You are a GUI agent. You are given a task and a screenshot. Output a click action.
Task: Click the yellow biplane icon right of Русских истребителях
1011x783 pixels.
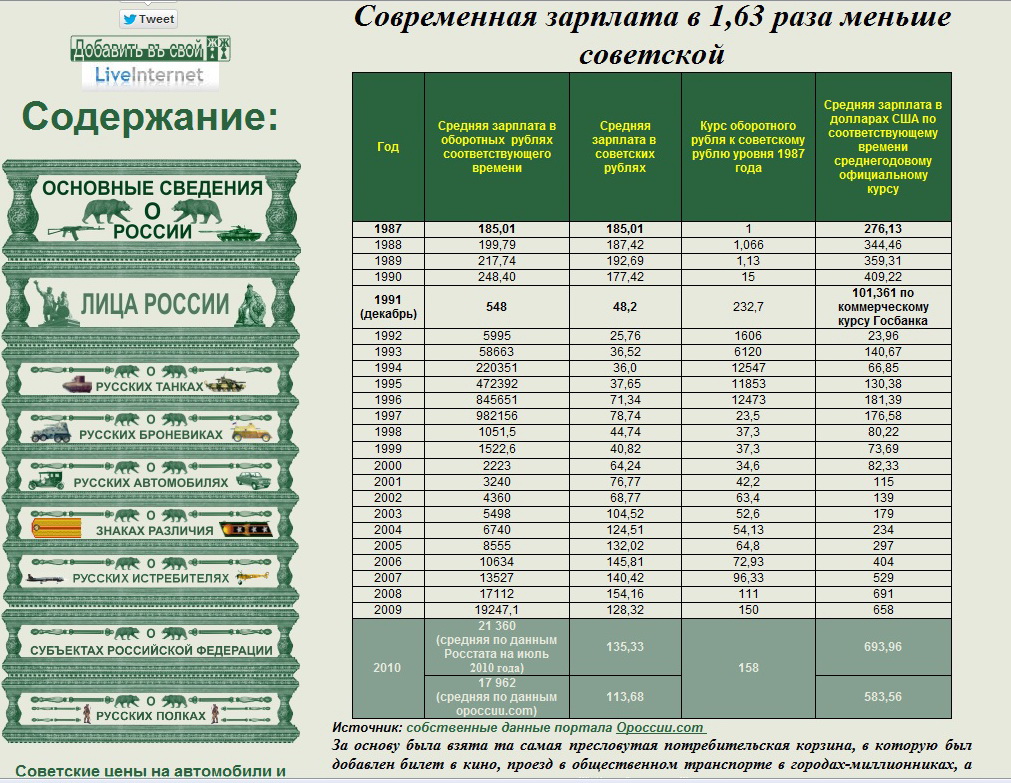(x=253, y=577)
